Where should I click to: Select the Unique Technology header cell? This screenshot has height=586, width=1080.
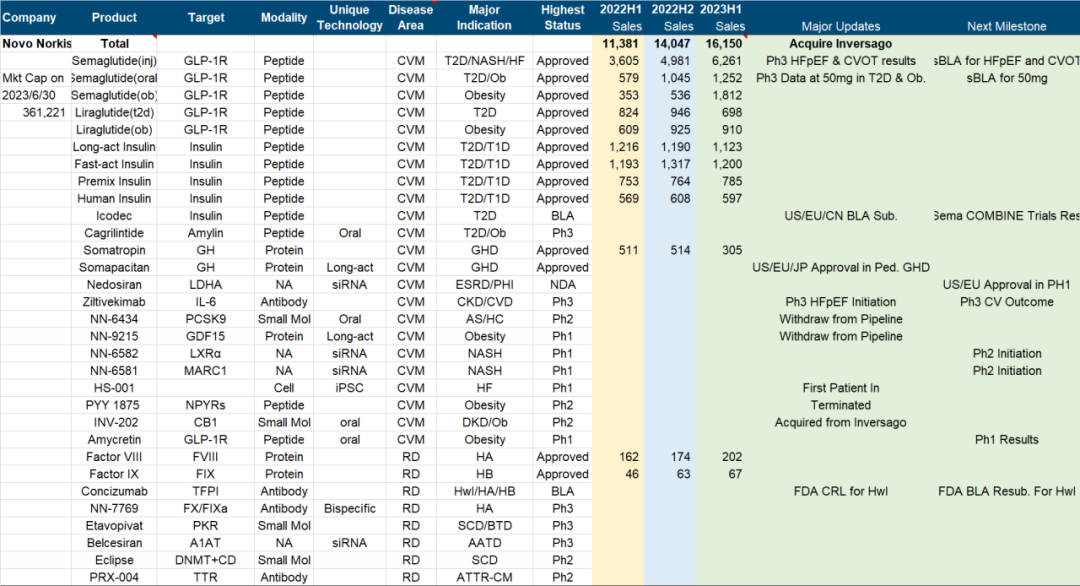(349, 18)
